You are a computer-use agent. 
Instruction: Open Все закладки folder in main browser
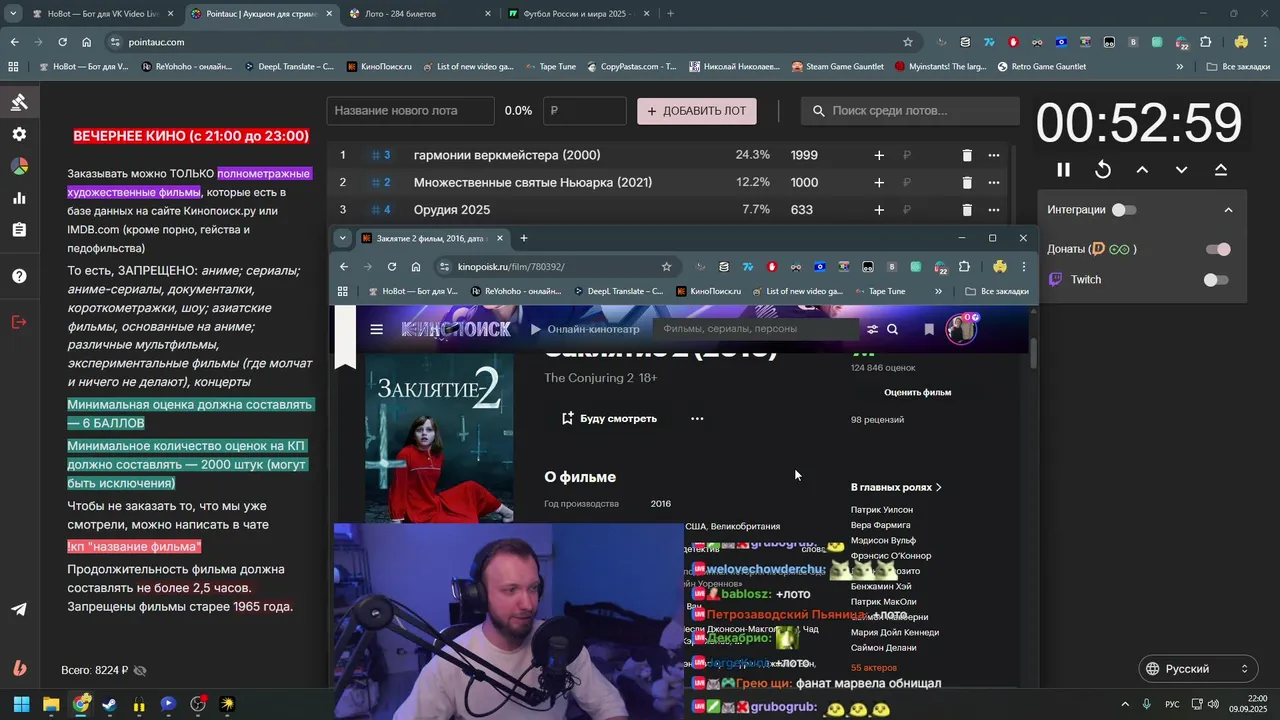(1238, 67)
